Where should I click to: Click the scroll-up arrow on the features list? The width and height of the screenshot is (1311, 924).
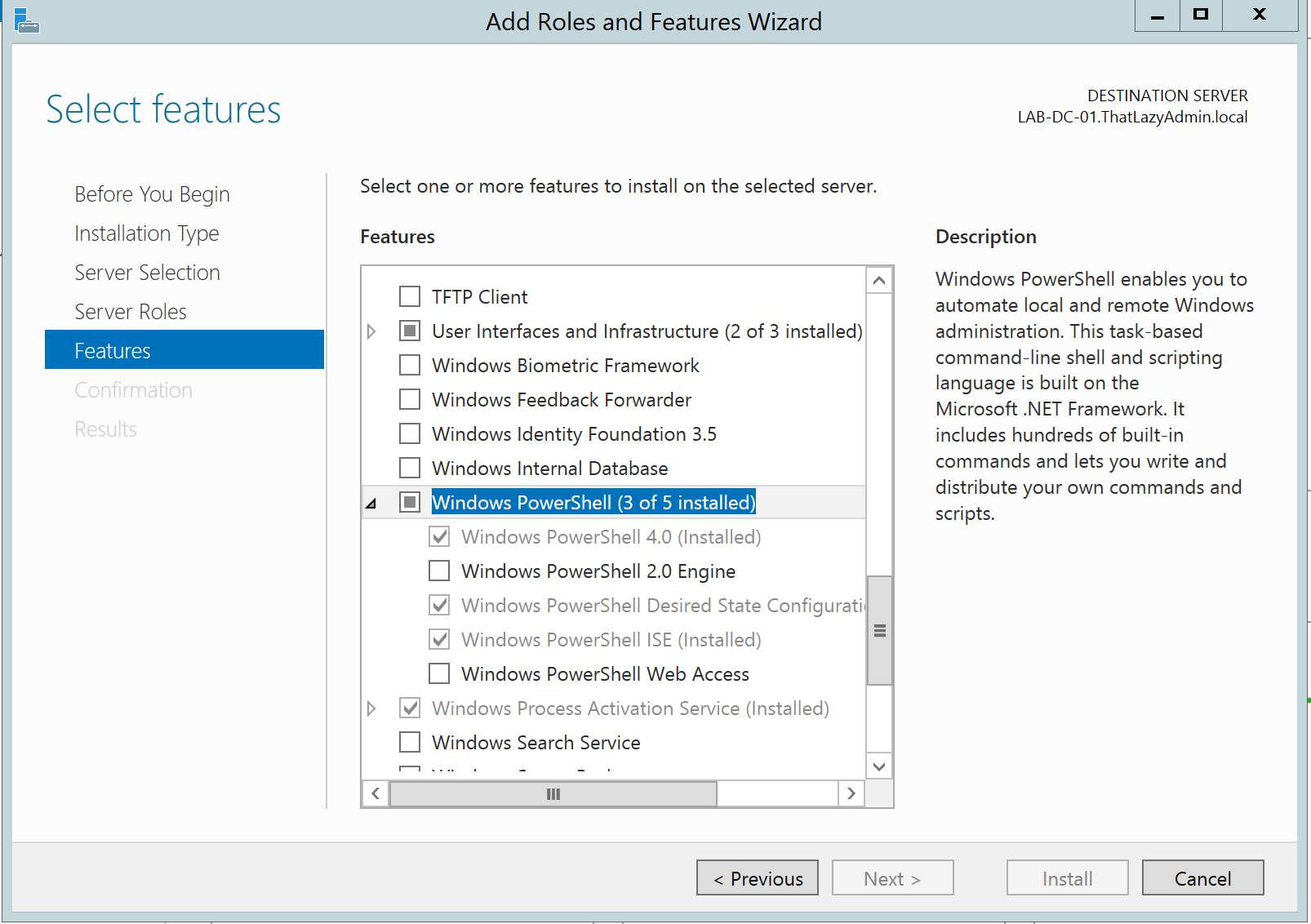coord(879,279)
